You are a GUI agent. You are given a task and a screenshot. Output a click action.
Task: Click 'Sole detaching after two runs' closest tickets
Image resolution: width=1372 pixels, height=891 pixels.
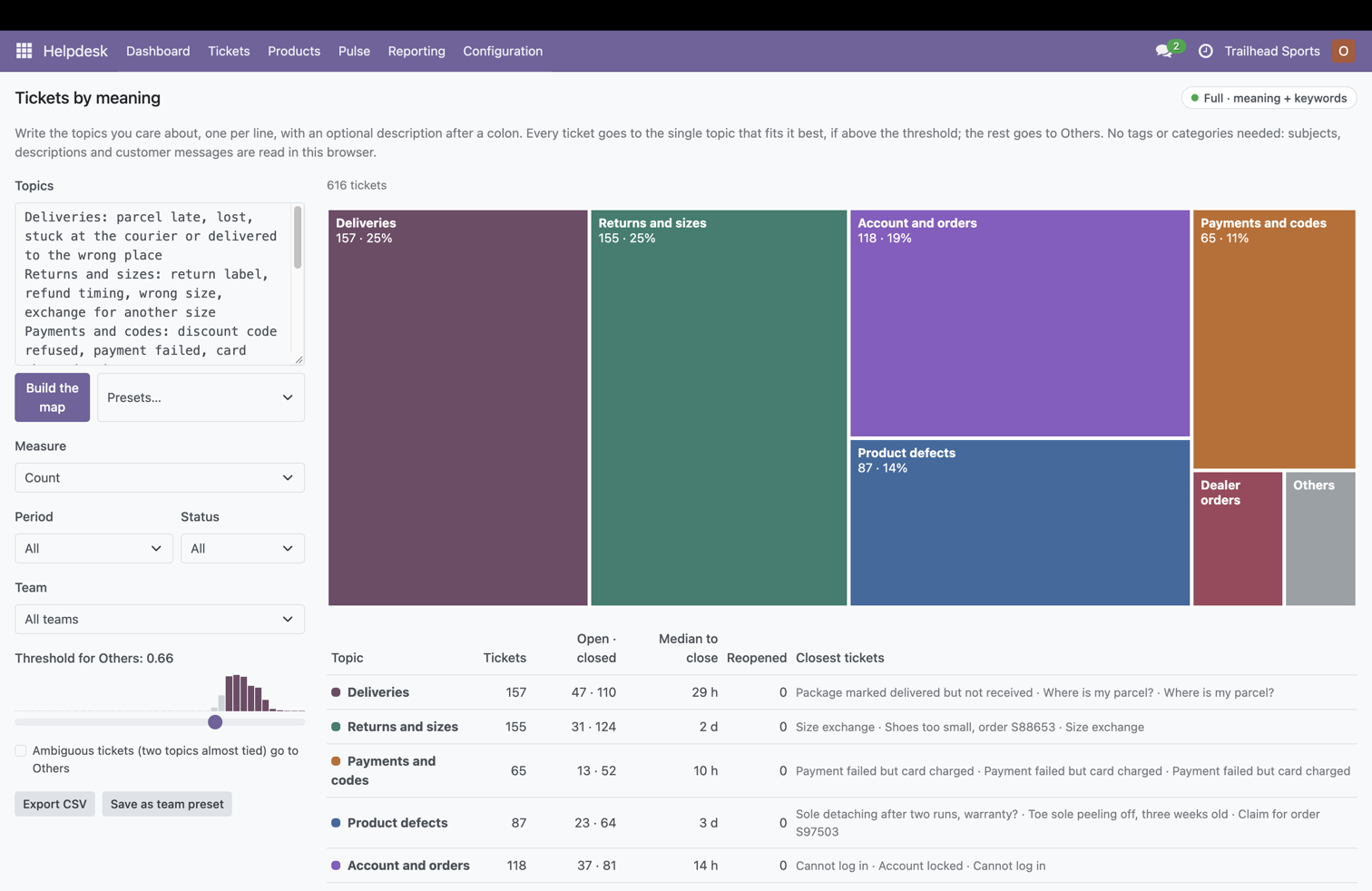point(1058,823)
